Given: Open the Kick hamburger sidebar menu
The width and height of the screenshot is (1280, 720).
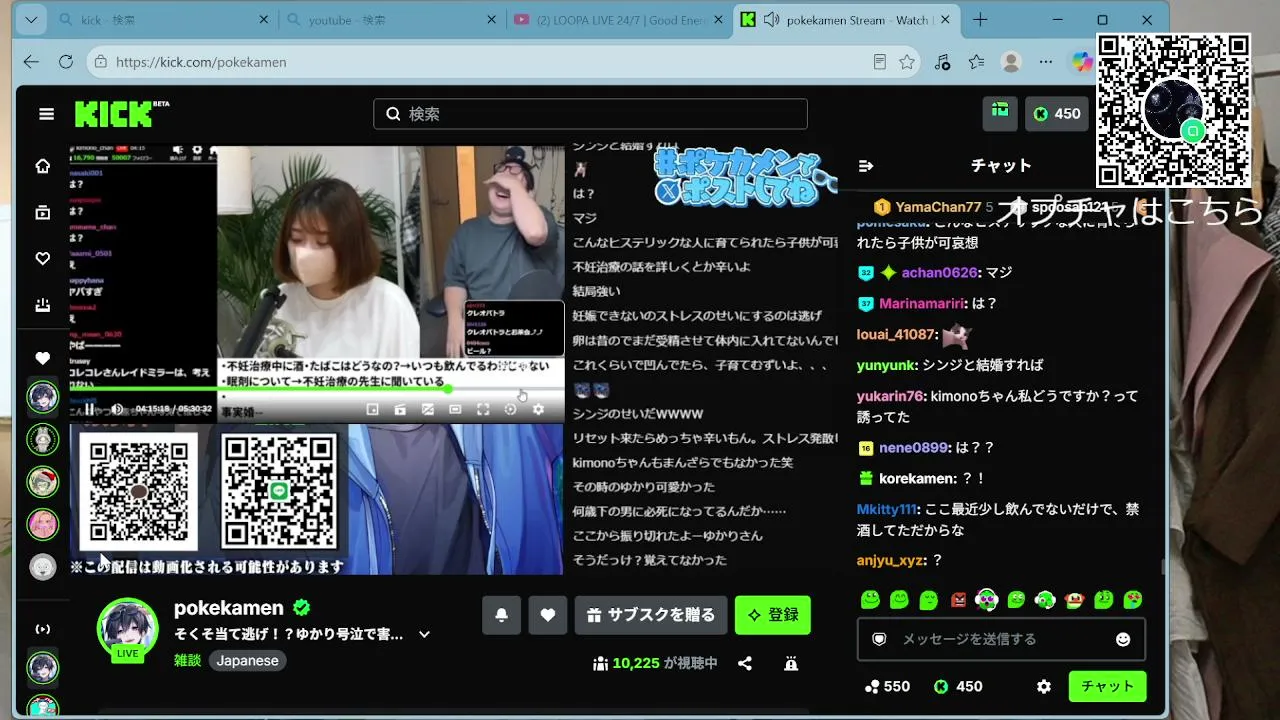Looking at the screenshot, I should (x=46, y=114).
